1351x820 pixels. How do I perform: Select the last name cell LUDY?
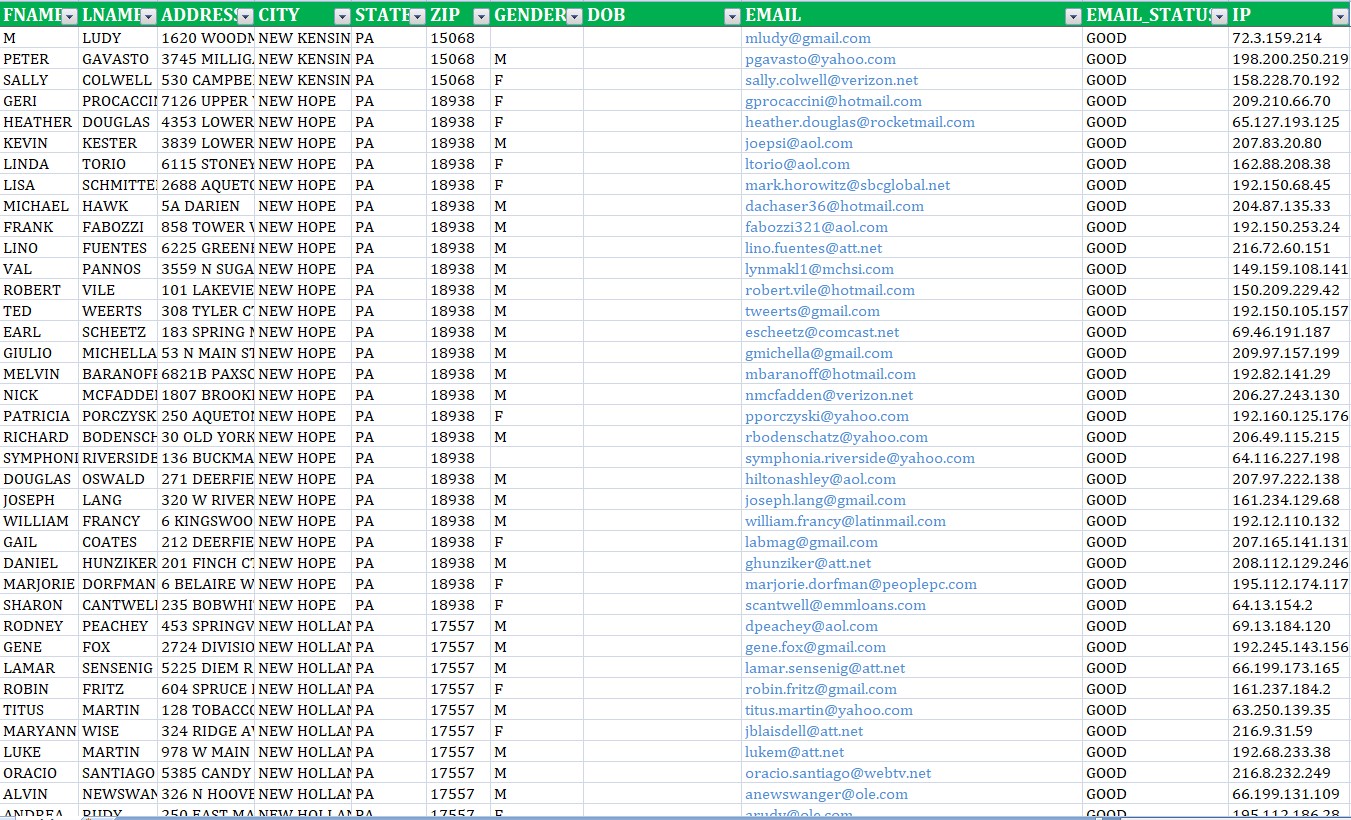coord(118,38)
